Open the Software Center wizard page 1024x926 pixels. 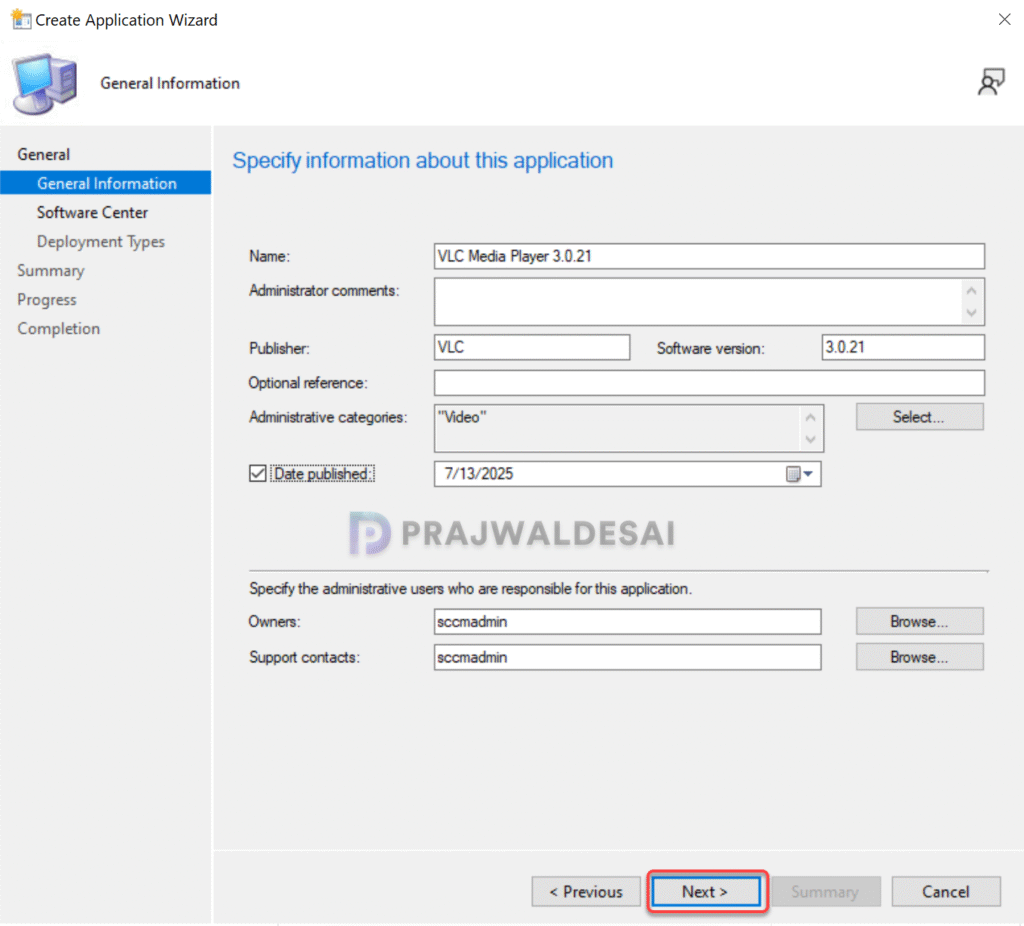tap(92, 212)
